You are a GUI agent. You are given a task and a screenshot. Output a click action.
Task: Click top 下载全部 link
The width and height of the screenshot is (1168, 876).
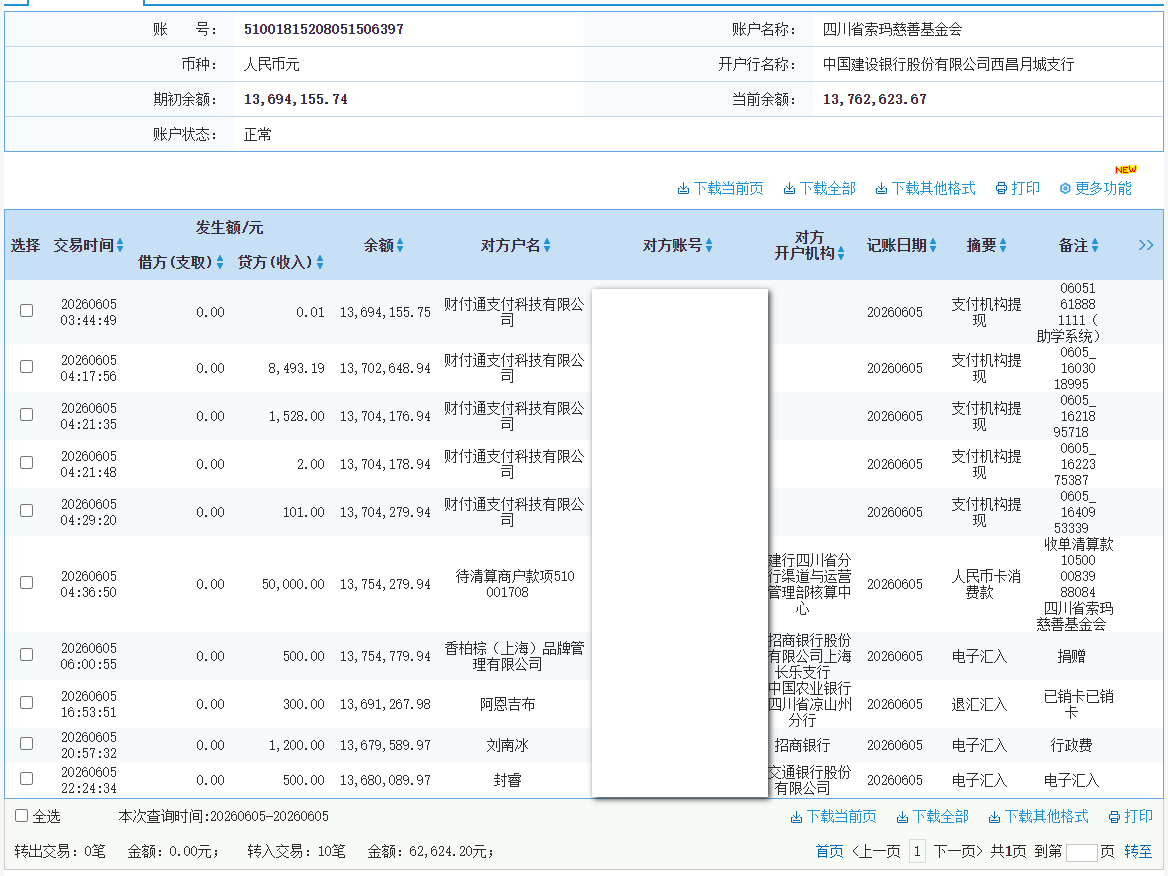(x=819, y=188)
